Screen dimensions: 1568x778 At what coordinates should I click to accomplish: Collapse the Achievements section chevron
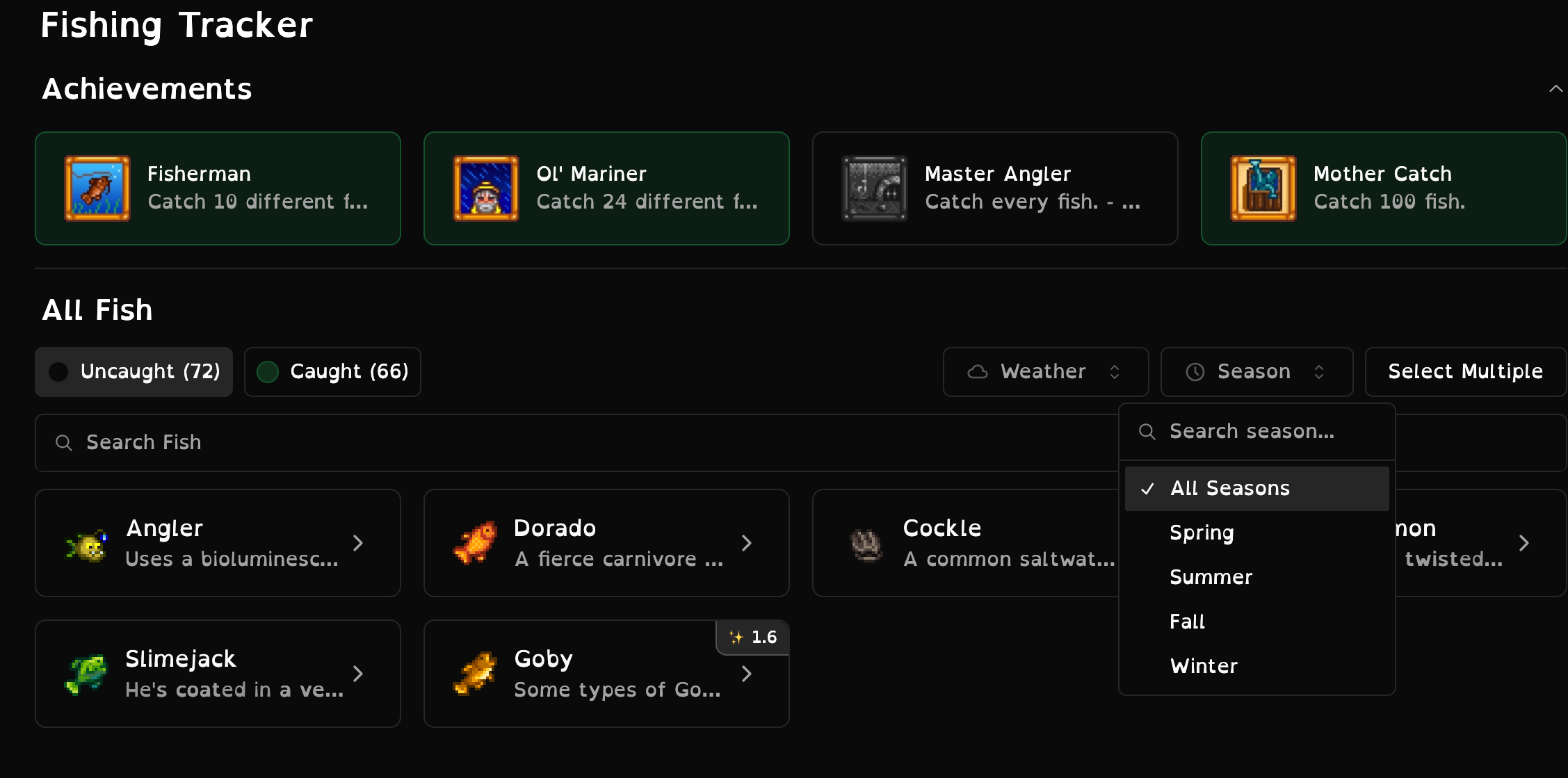coord(1555,89)
